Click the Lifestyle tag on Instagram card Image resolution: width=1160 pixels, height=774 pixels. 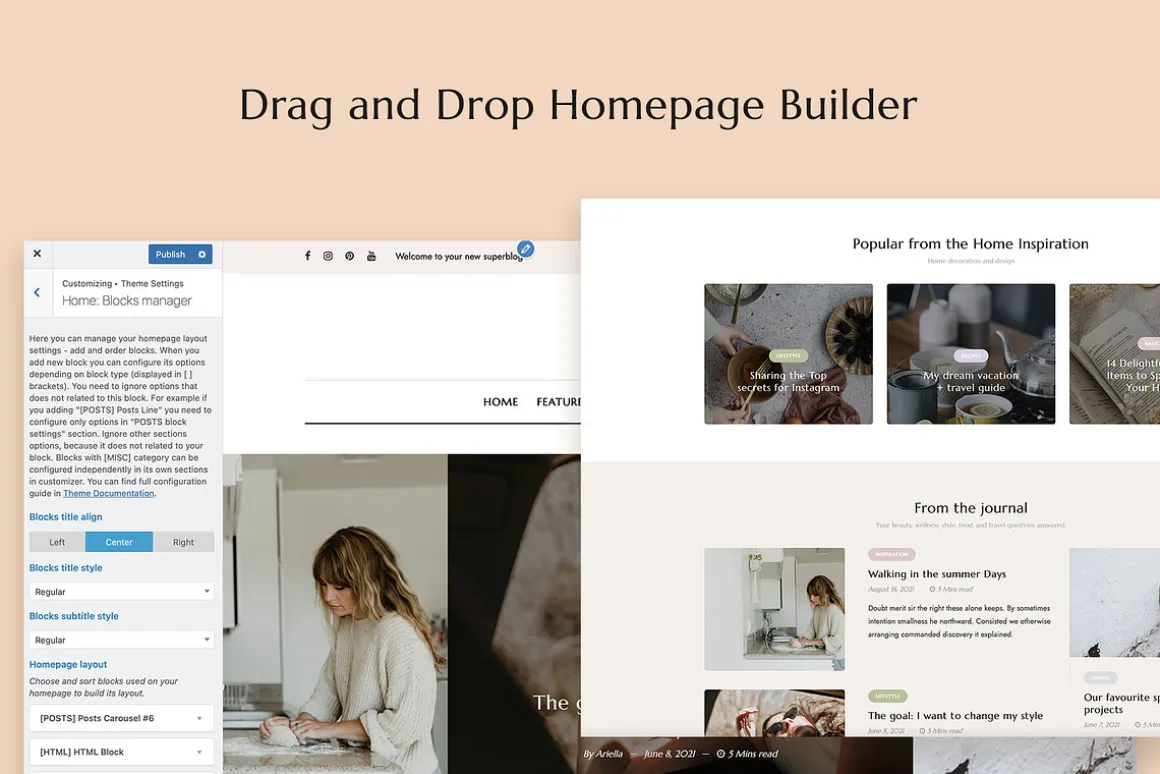[x=788, y=356]
